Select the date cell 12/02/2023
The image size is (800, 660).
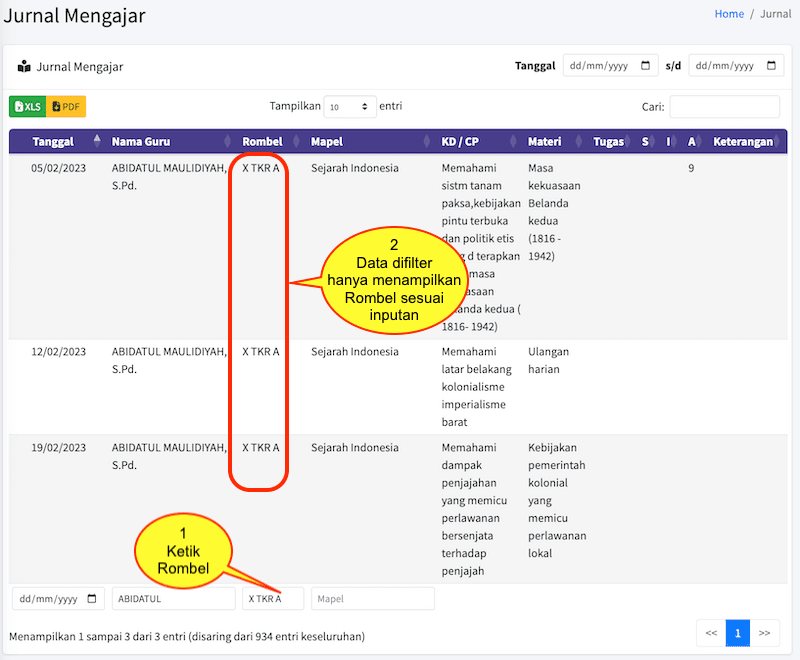(x=59, y=351)
